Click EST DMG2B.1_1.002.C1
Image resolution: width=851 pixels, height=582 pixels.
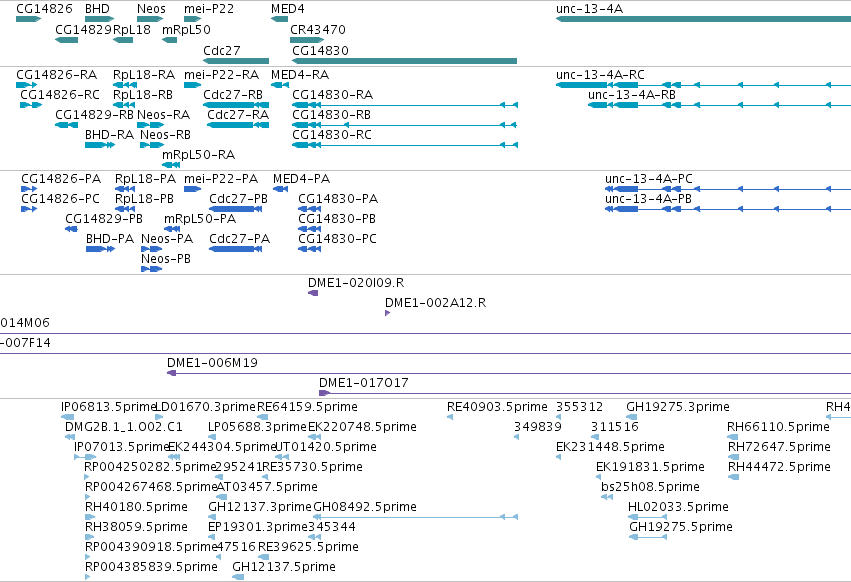(124, 427)
